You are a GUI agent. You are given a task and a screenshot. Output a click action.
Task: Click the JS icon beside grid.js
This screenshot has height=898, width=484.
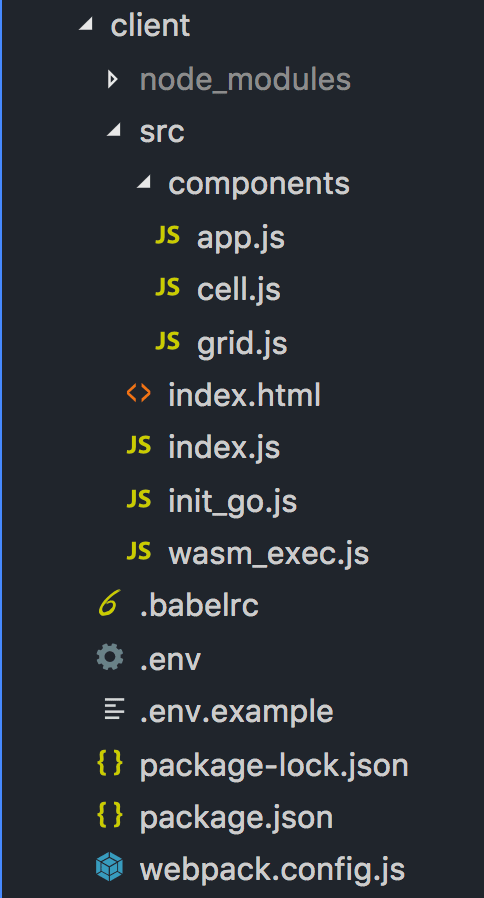click(168, 341)
